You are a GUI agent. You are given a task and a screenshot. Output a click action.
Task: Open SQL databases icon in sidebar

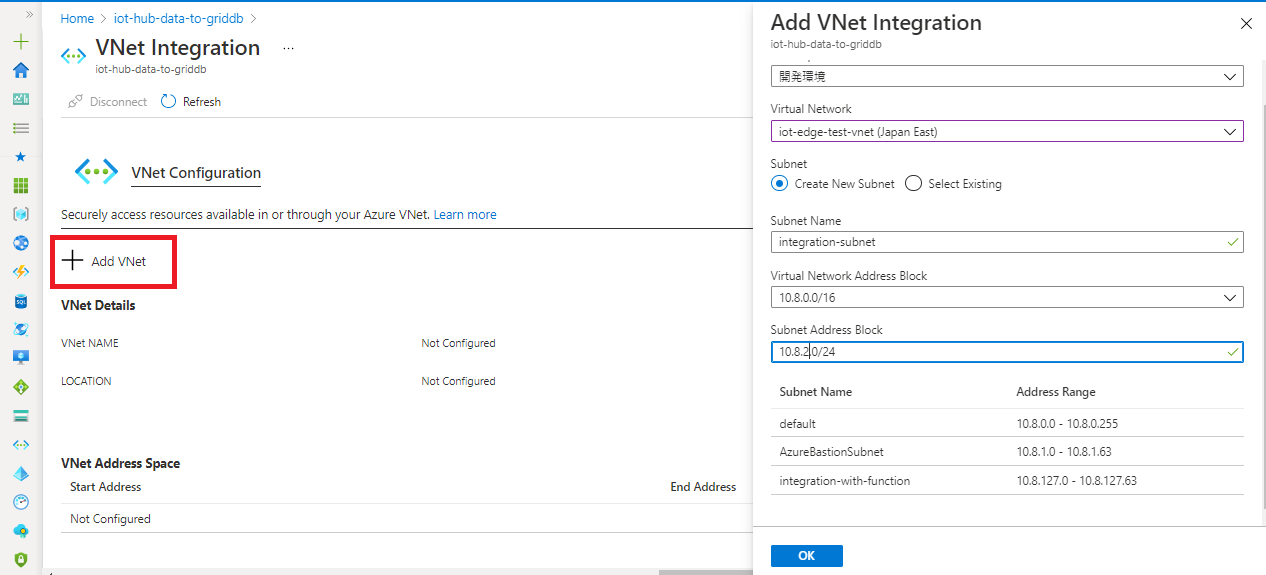tap(21, 301)
